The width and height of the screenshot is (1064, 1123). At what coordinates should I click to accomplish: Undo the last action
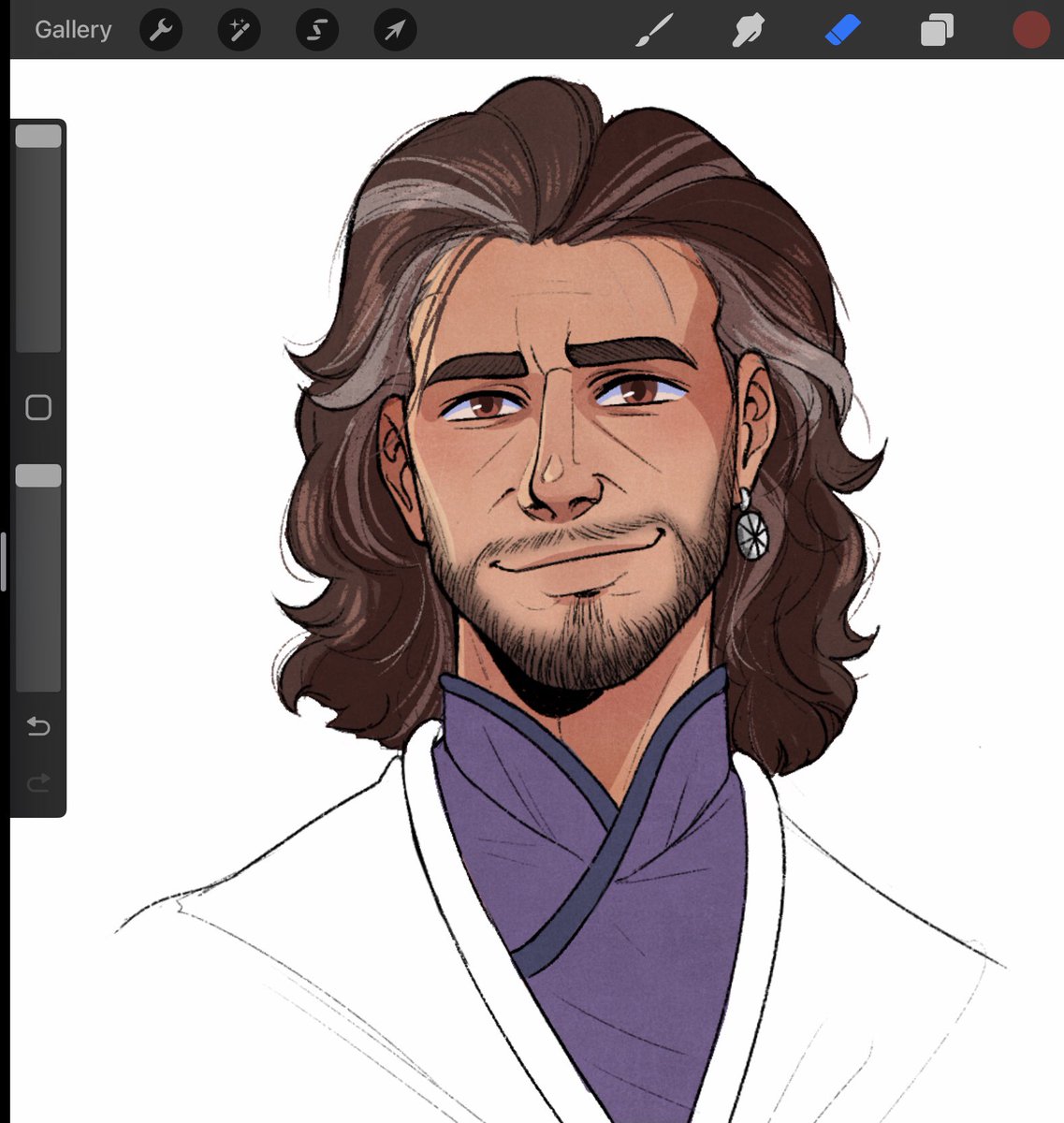point(38,726)
